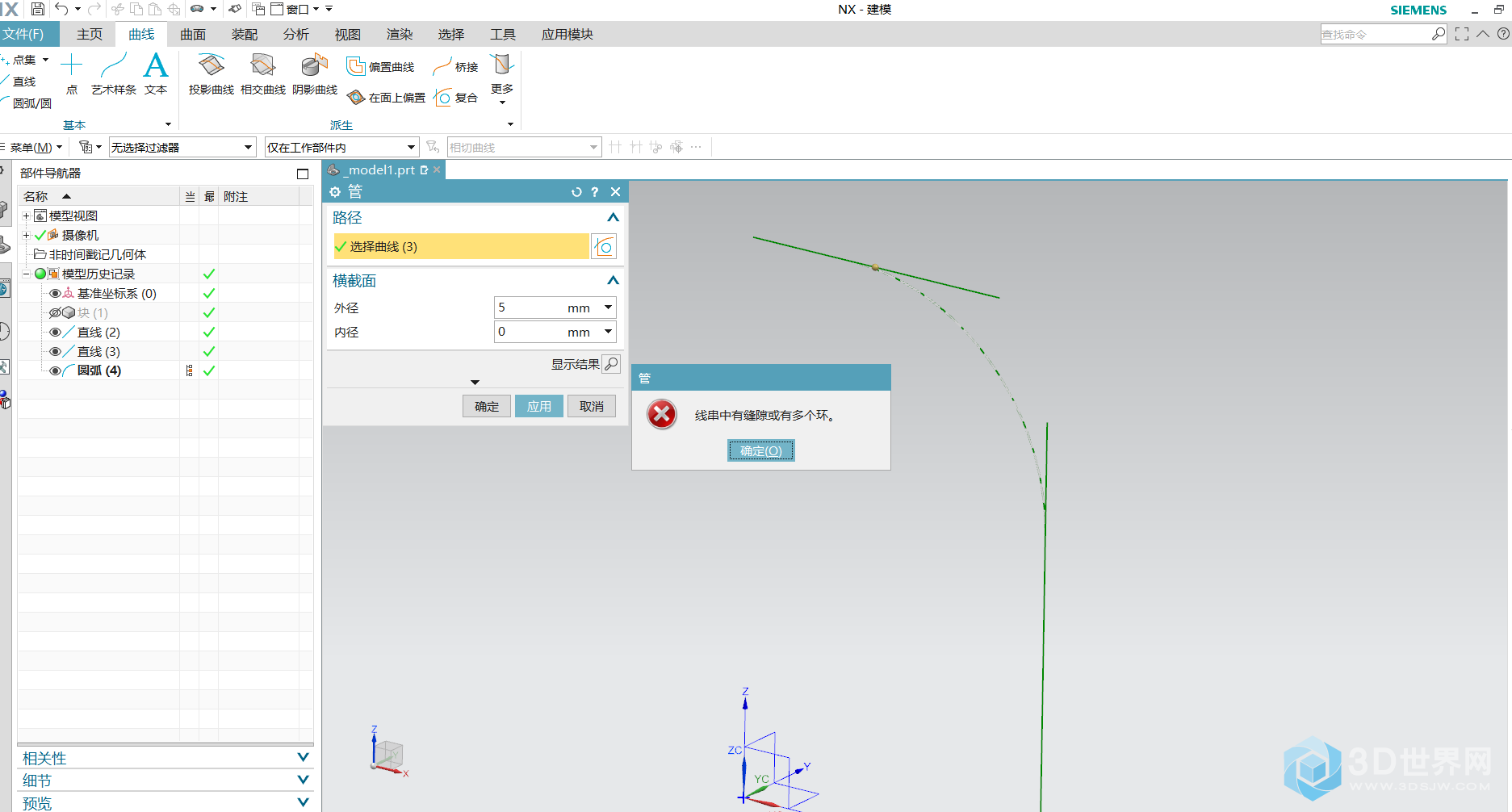Toggle visibility of Block (1)
This screenshot has height=812, width=1512.
(56, 313)
